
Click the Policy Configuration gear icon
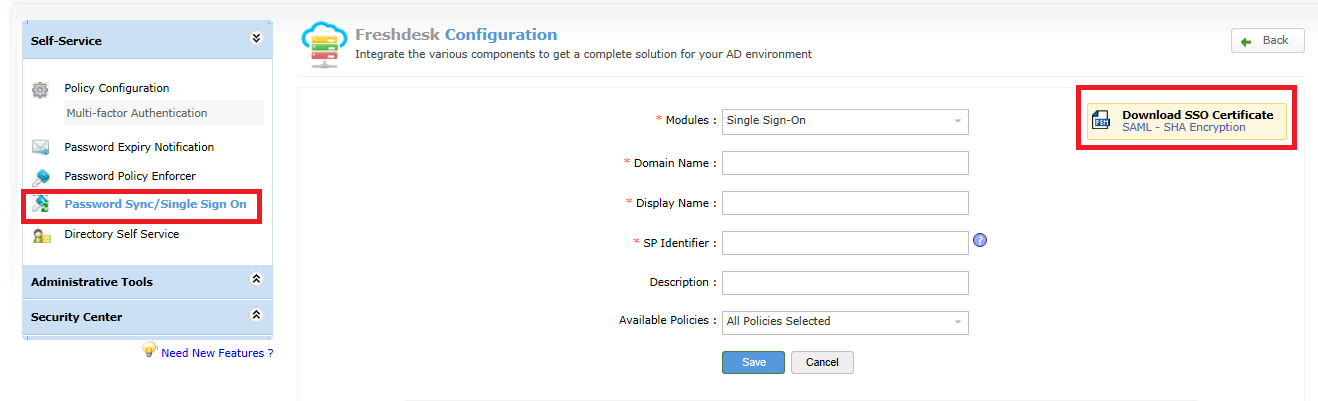click(40, 90)
